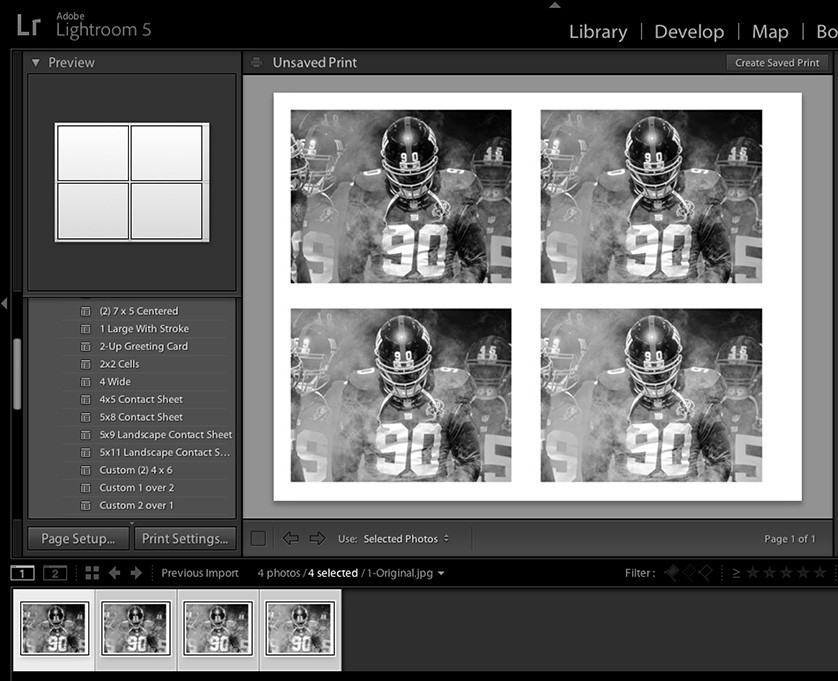Click the main window 1 icon
Image resolution: width=838 pixels, height=681 pixels.
[x=22, y=572]
